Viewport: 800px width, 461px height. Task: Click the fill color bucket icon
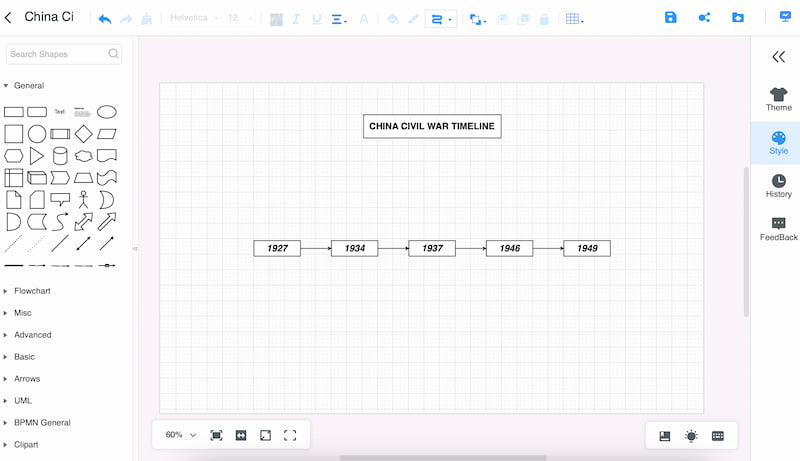pyautogui.click(x=392, y=19)
